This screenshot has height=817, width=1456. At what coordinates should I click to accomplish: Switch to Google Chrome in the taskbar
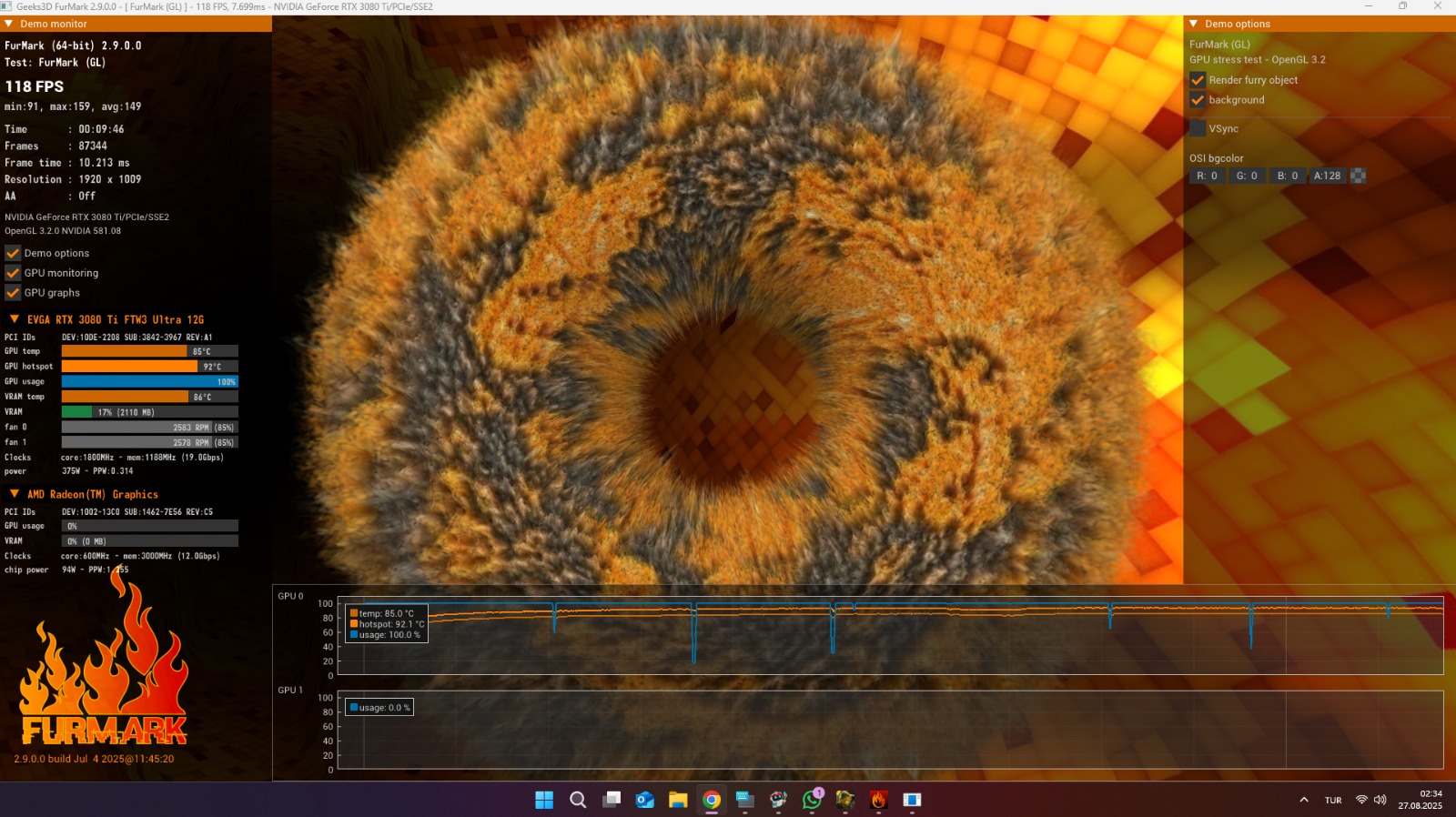tap(712, 800)
